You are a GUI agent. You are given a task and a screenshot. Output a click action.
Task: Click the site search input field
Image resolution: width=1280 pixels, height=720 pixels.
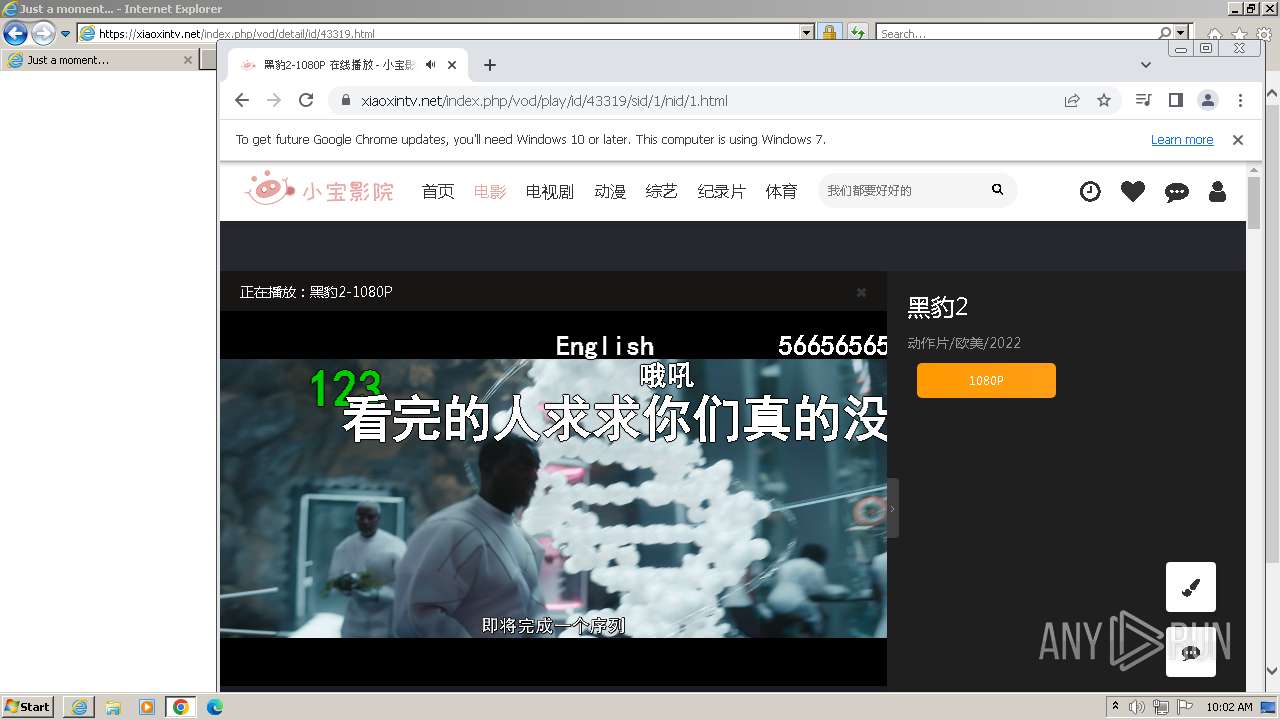(x=902, y=190)
